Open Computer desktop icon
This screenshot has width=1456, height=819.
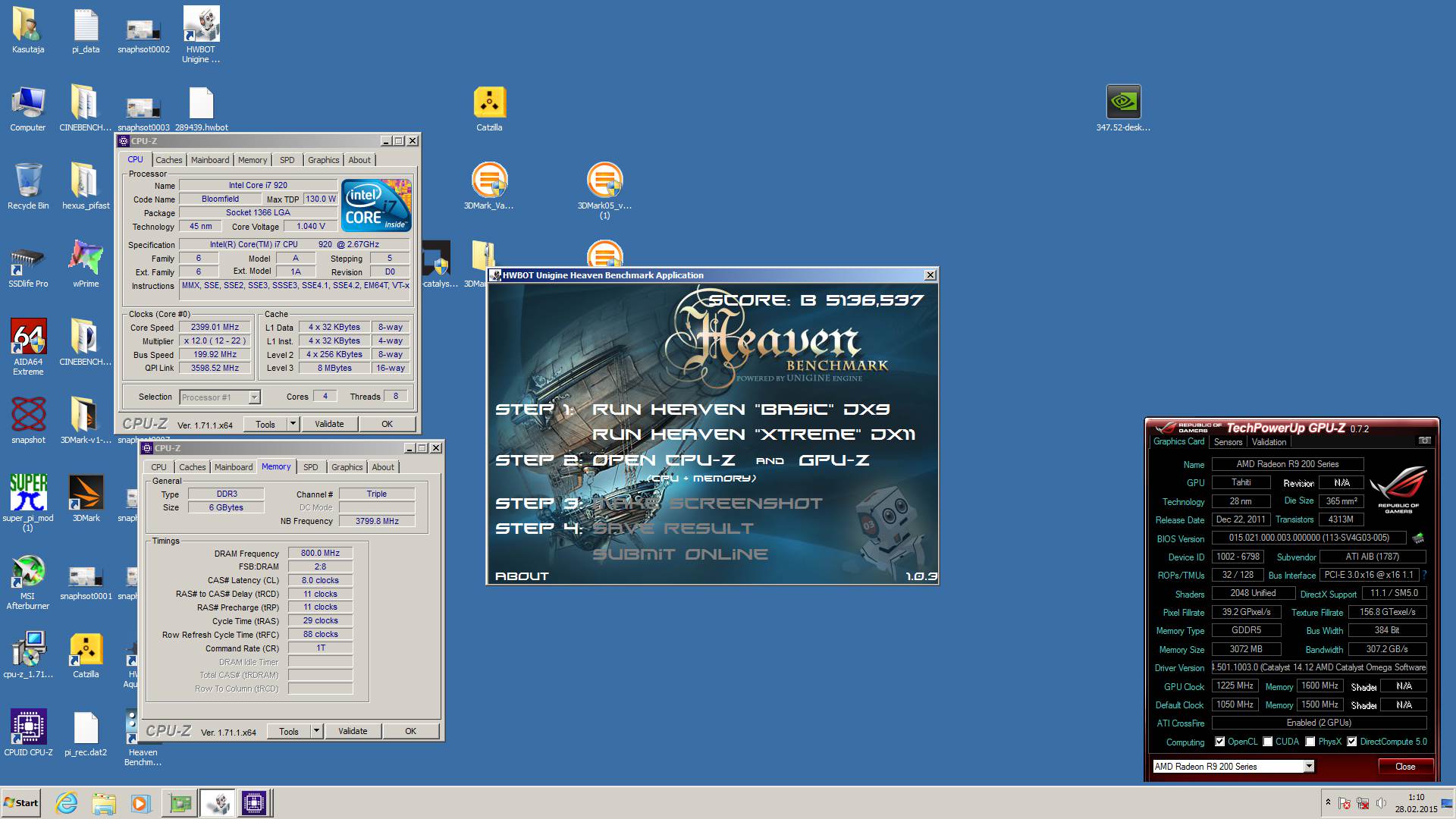tap(28, 108)
